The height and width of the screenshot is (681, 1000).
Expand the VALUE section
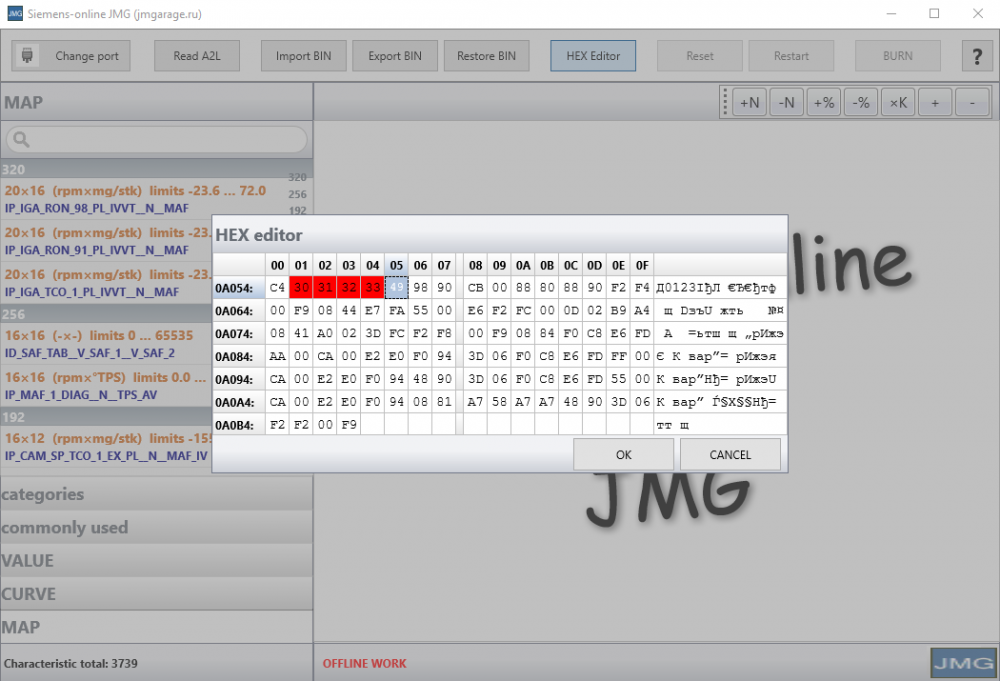coord(156,560)
